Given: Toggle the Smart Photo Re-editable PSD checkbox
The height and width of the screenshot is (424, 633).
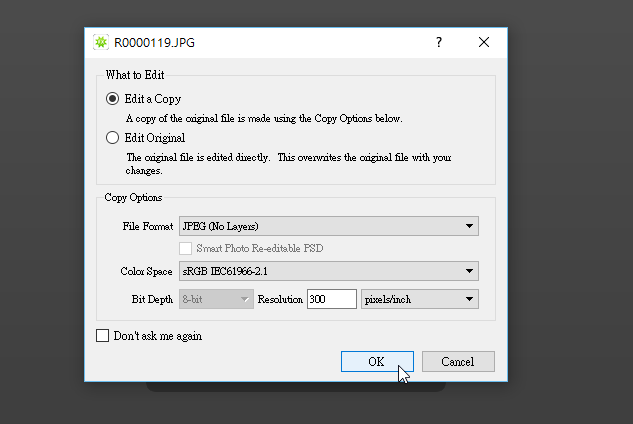Looking at the screenshot, I should pos(186,248).
